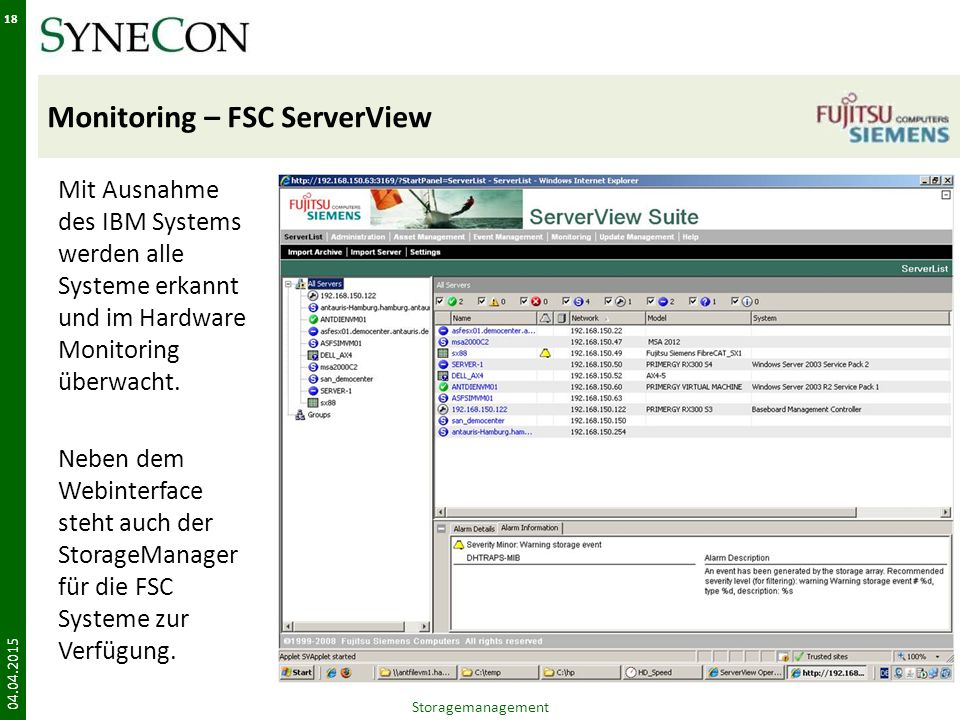The image size is (960, 720).
Task: Toggle the blue minus status filter checkbox
Action: (x=650, y=301)
